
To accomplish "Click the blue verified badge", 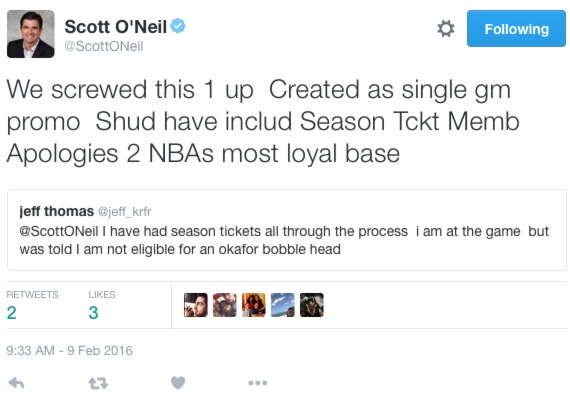I will point(178,26).
